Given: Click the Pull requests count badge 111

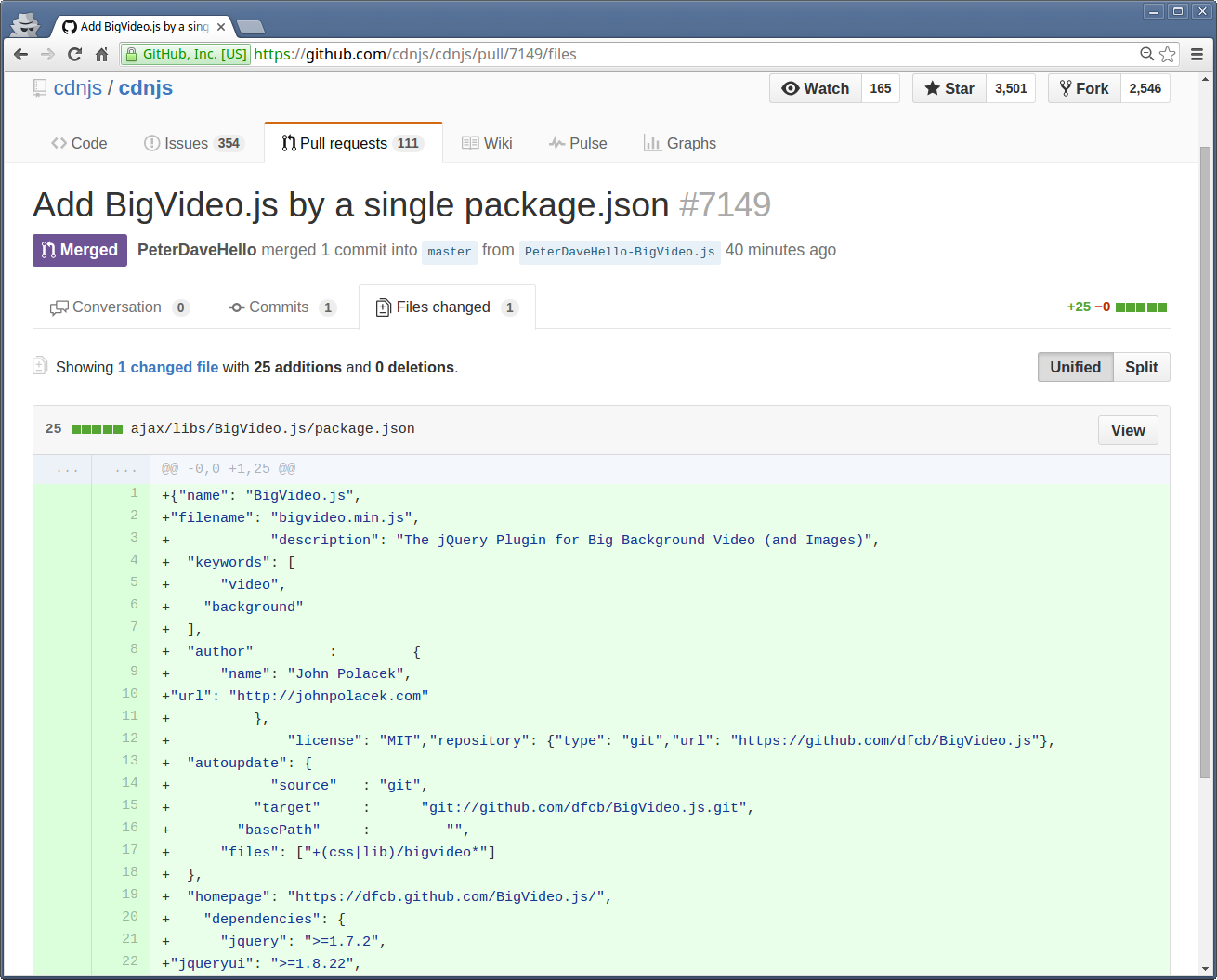Looking at the screenshot, I should pos(408,143).
